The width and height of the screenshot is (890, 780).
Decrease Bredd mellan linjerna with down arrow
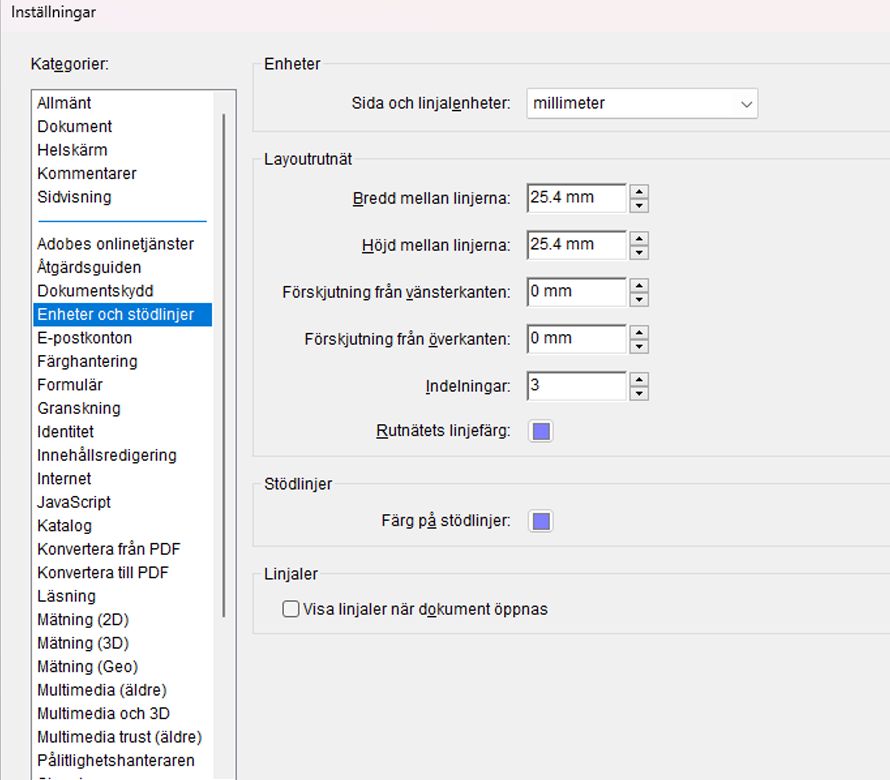pos(640,205)
